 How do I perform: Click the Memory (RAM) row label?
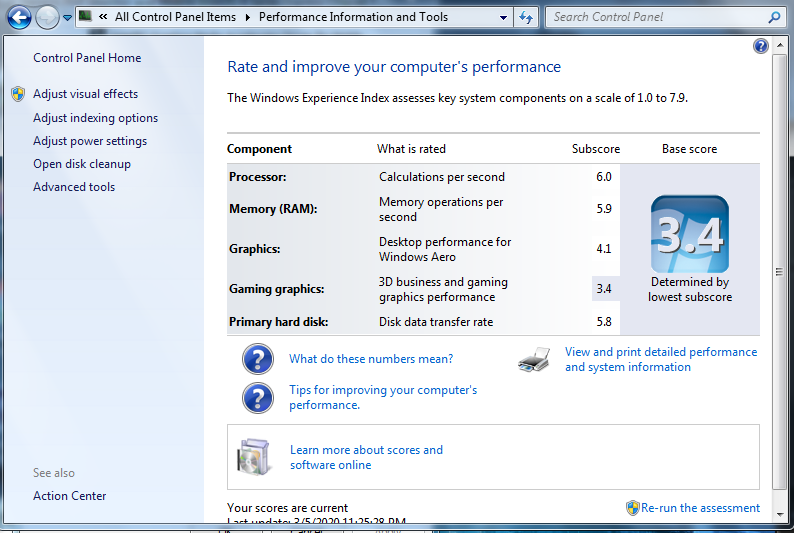click(x=273, y=209)
